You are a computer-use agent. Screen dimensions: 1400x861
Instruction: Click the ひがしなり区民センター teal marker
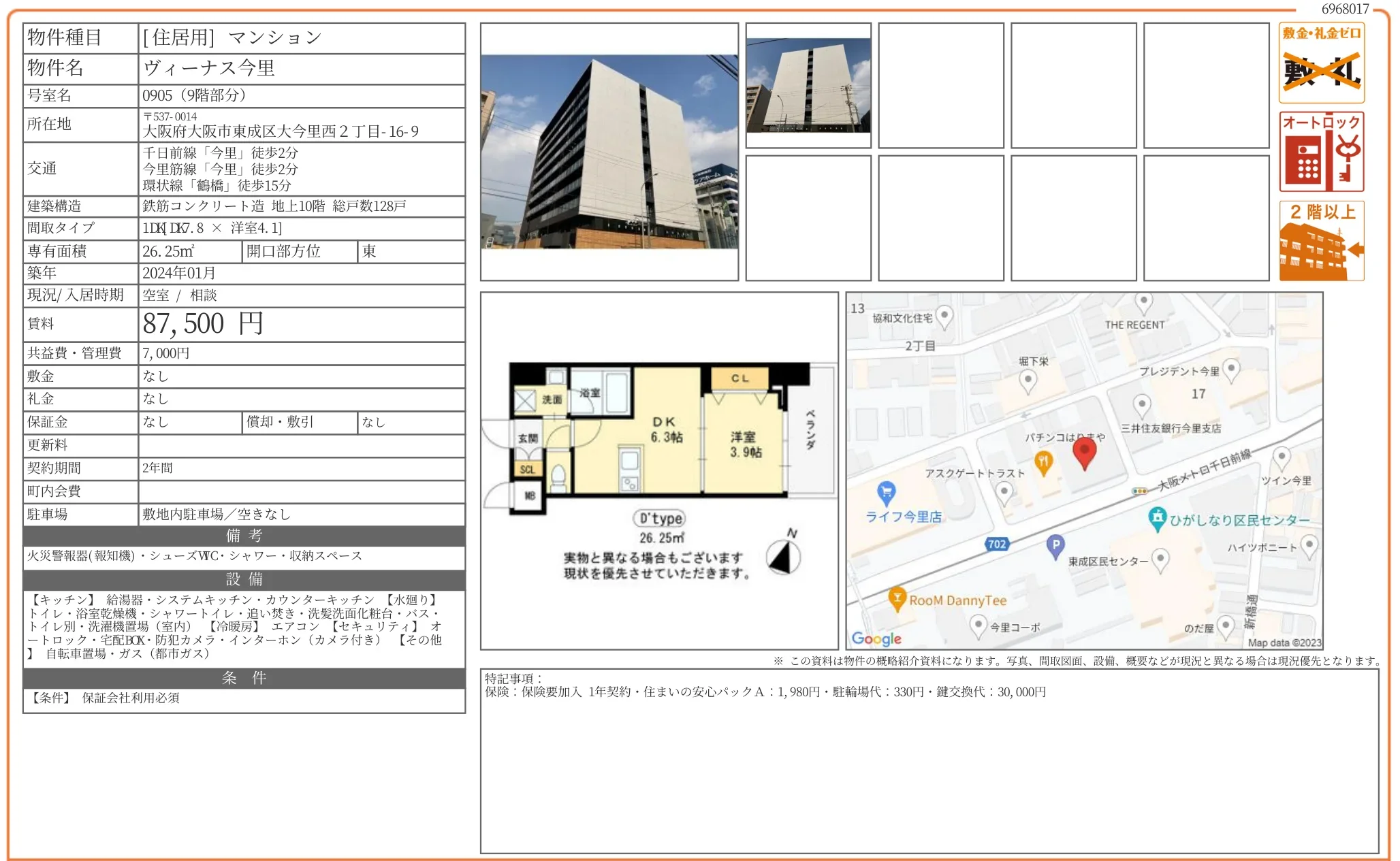pos(1157,519)
